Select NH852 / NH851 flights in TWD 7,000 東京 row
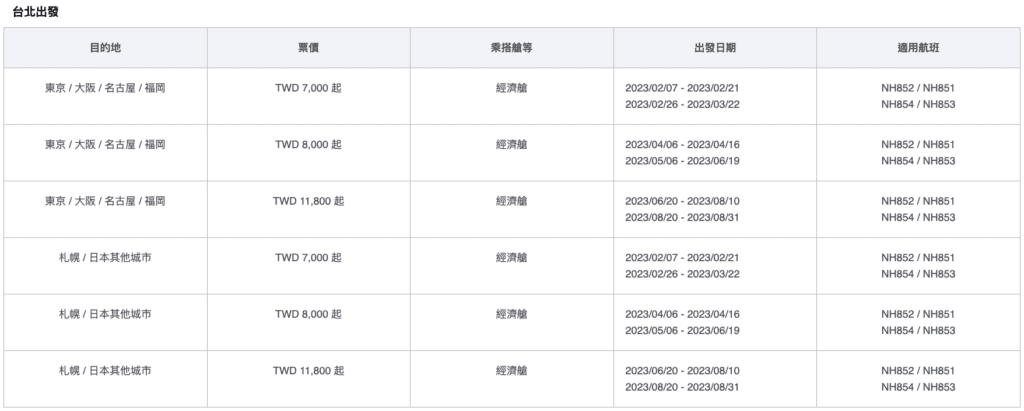 point(918,88)
